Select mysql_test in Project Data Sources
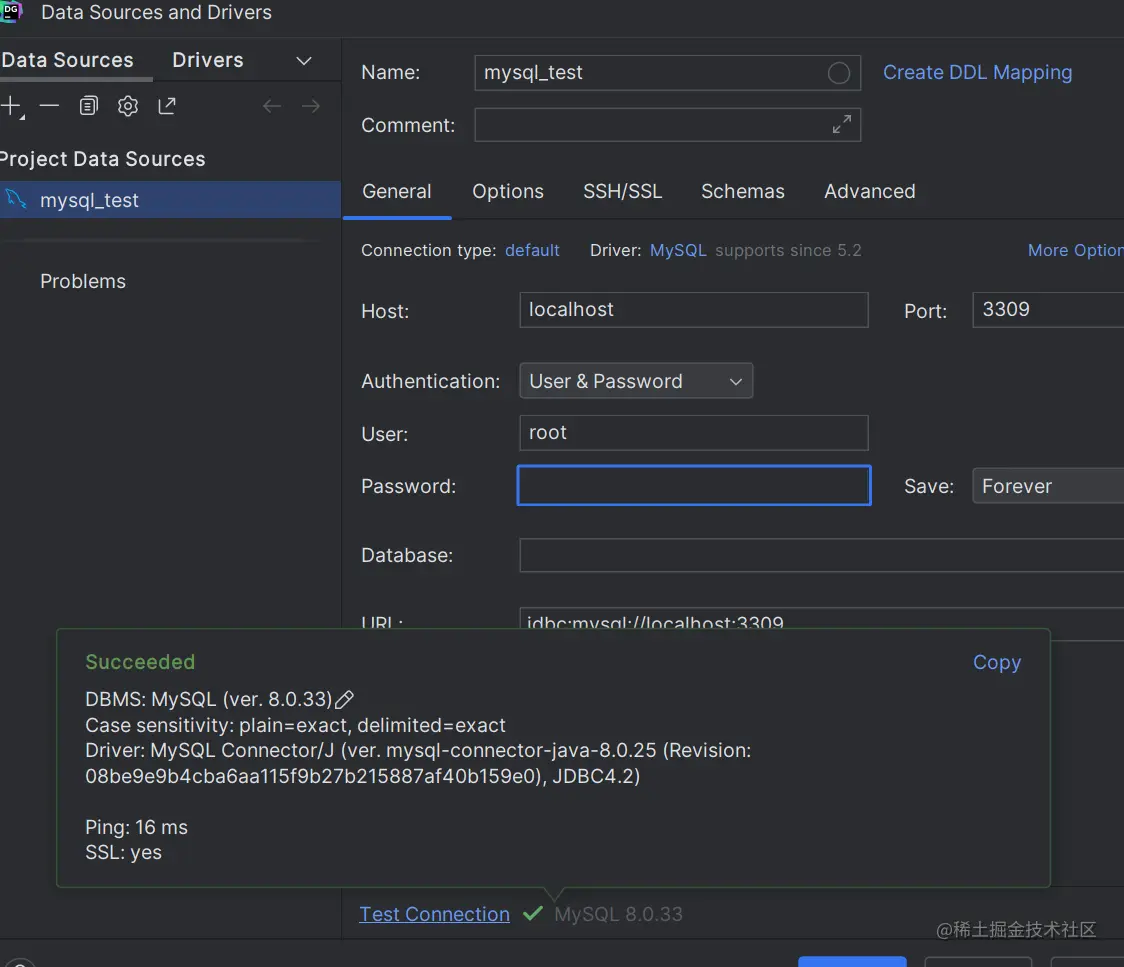Viewport: 1124px width, 967px height. (170, 200)
